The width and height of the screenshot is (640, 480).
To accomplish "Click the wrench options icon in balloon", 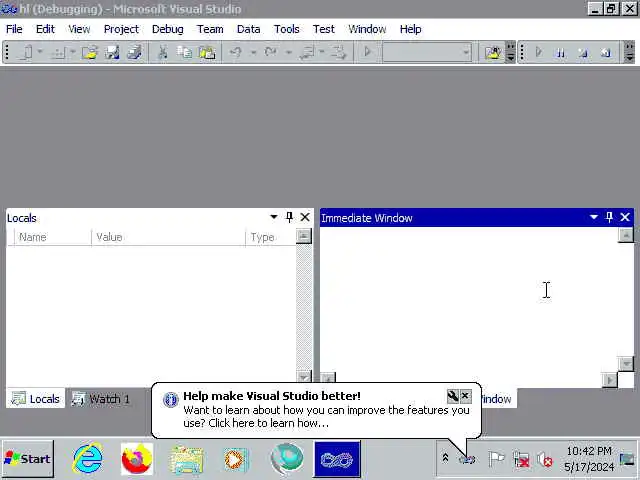I will [453, 396].
